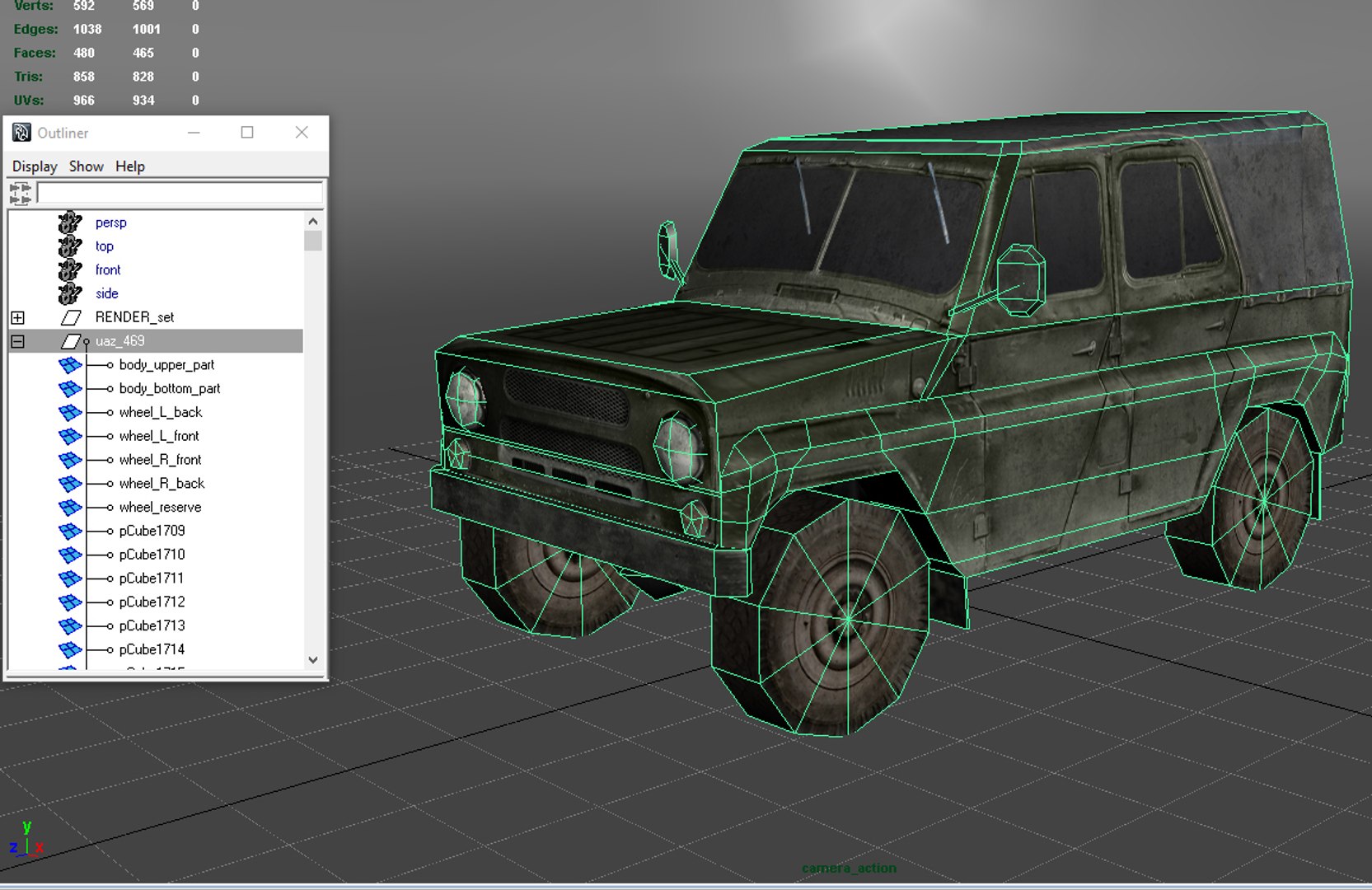The height and width of the screenshot is (890, 1372).
Task: Select pCube1711 in the Outliner
Action: pos(151,578)
